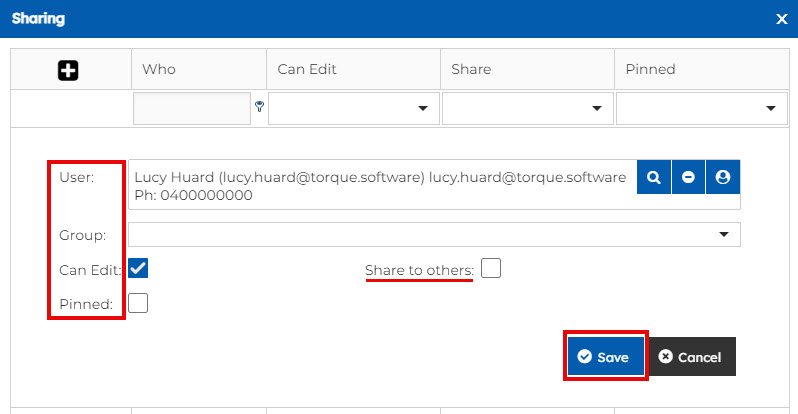798x414 pixels.
Task: Click the magnifier search icon for User
Action: click(x=654, y=177)
